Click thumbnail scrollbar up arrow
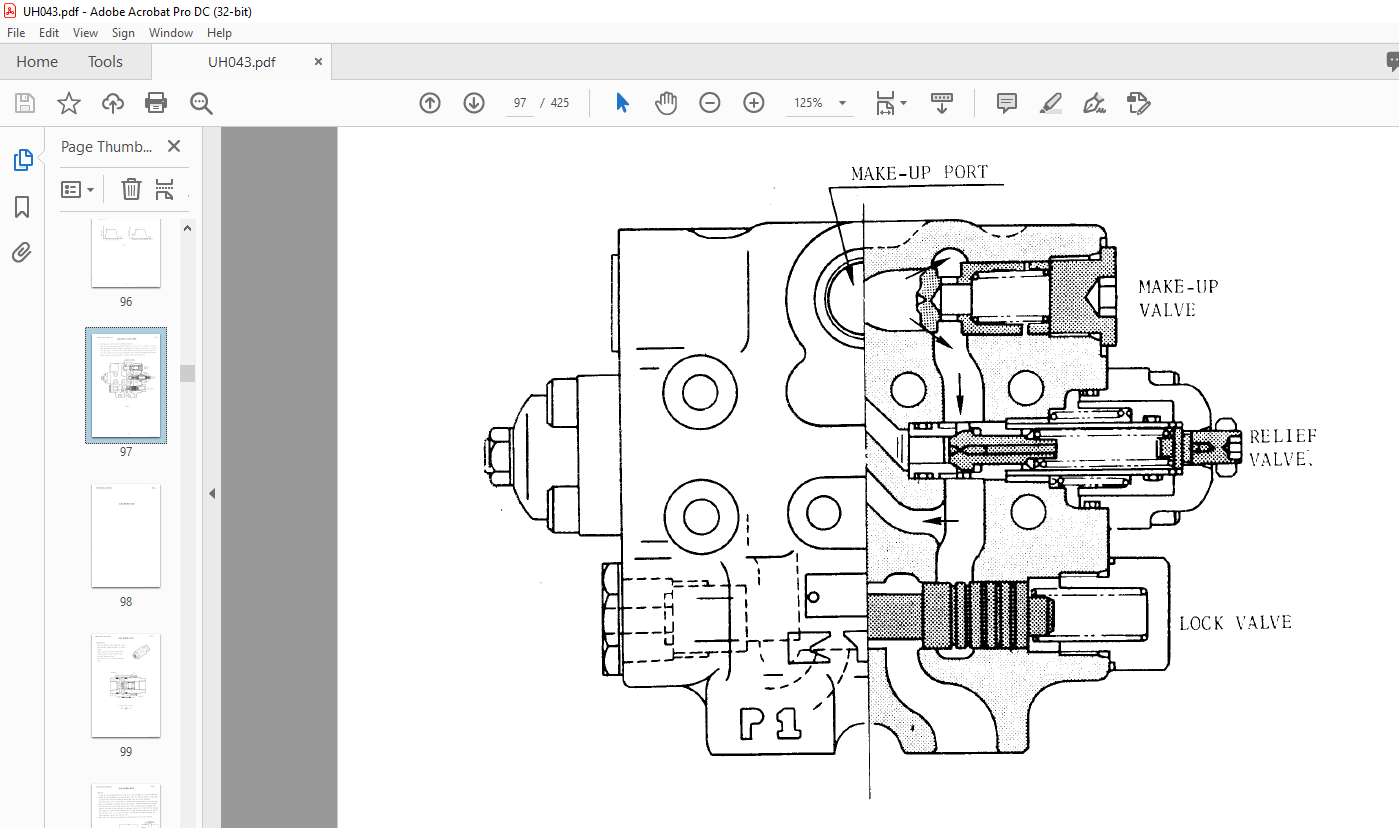This screenshot has height=828, width=1399. pos(188,228)
